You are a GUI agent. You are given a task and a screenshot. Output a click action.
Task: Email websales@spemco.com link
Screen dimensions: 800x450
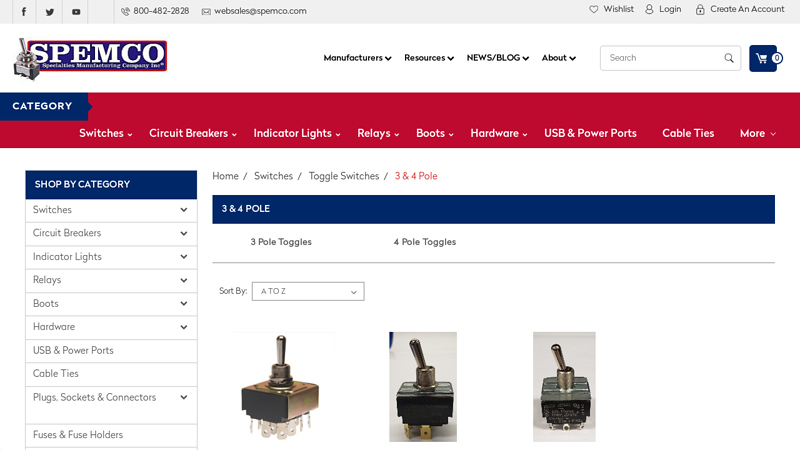[x=260, y=11]
